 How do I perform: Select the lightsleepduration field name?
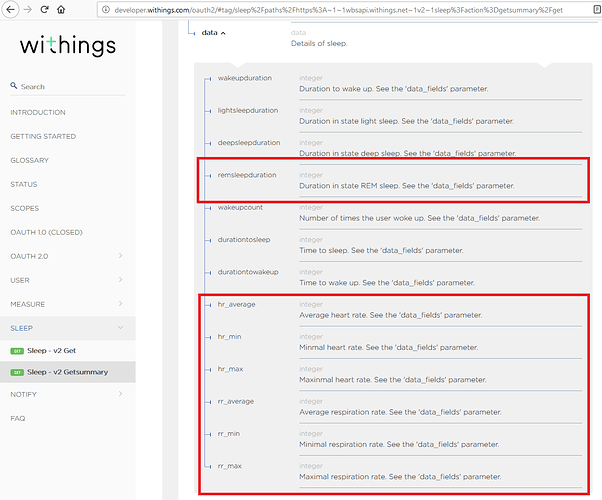point(248,111)
